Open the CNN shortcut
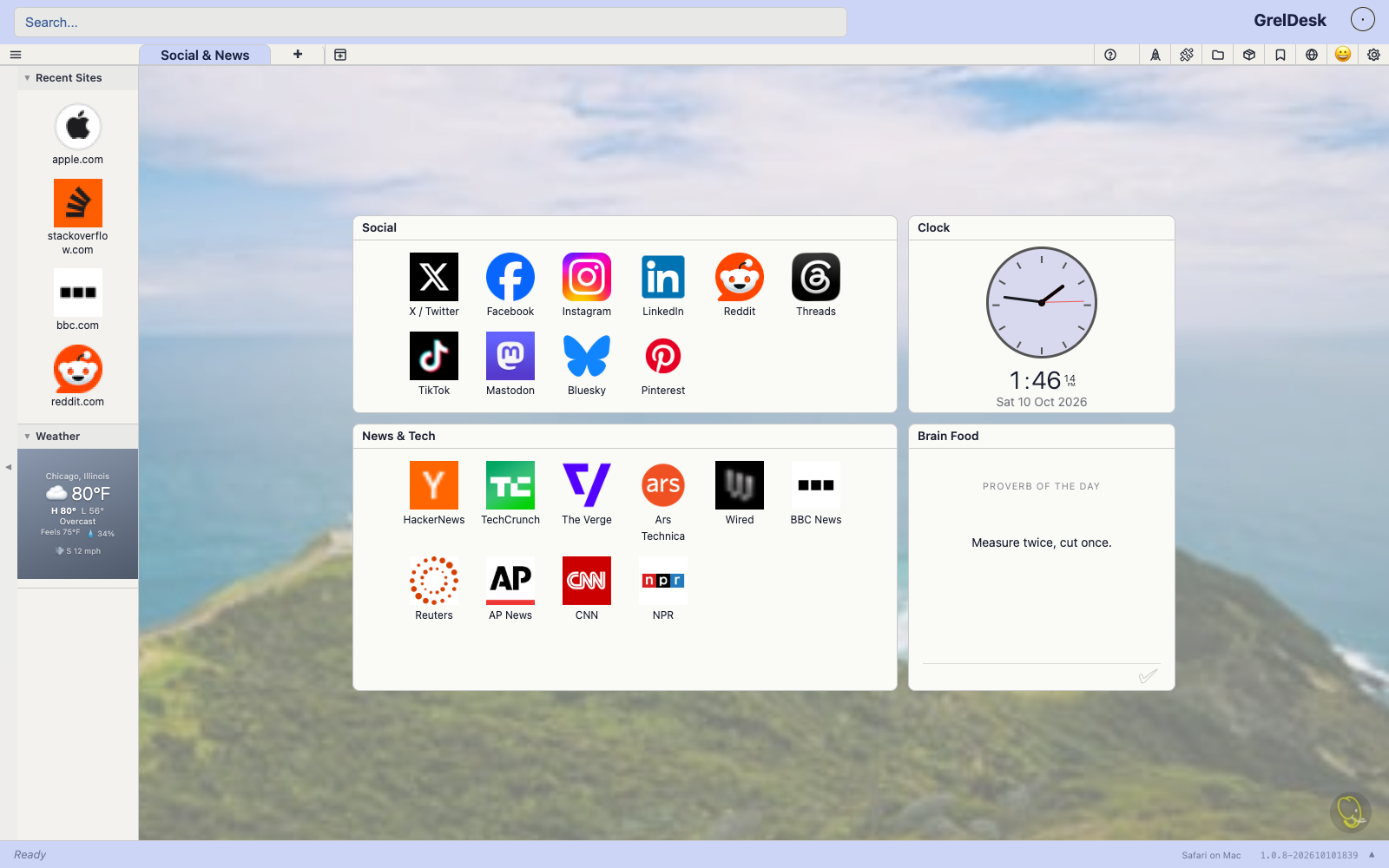This screenshot has width=1389, height=868. [x=587, y=589]
